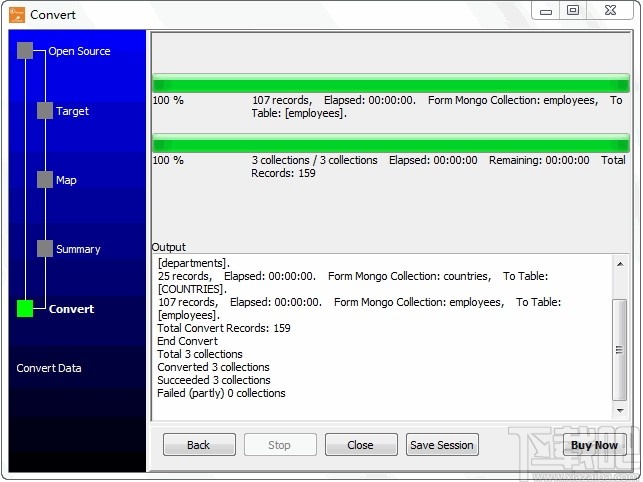The image size is (643, 482).
Task: Click the 'Output' section label
Action: tap(169, 247)
